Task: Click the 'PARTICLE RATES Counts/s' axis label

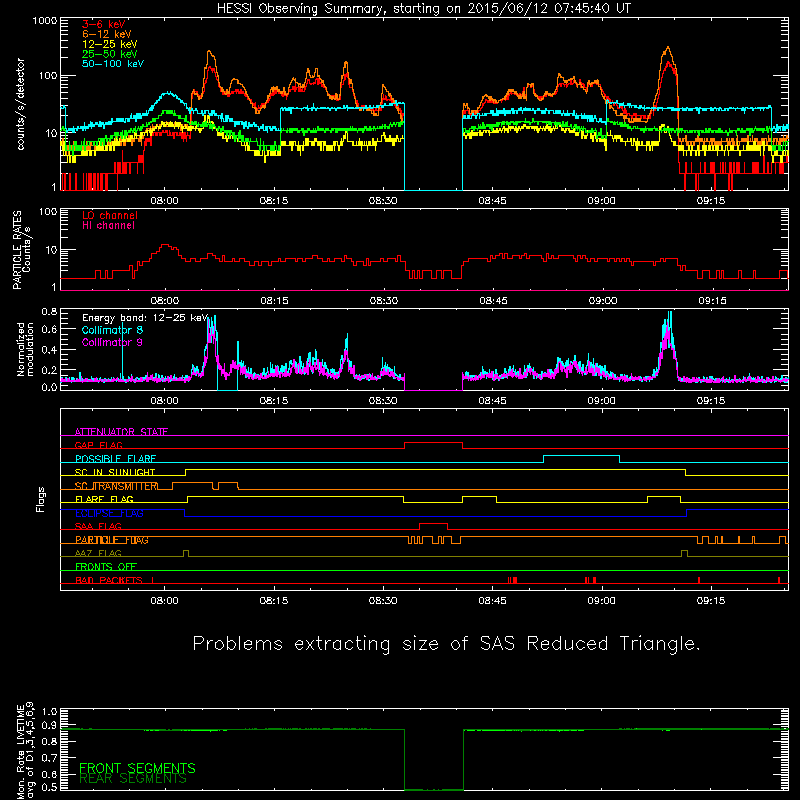Action: (21, 249)
